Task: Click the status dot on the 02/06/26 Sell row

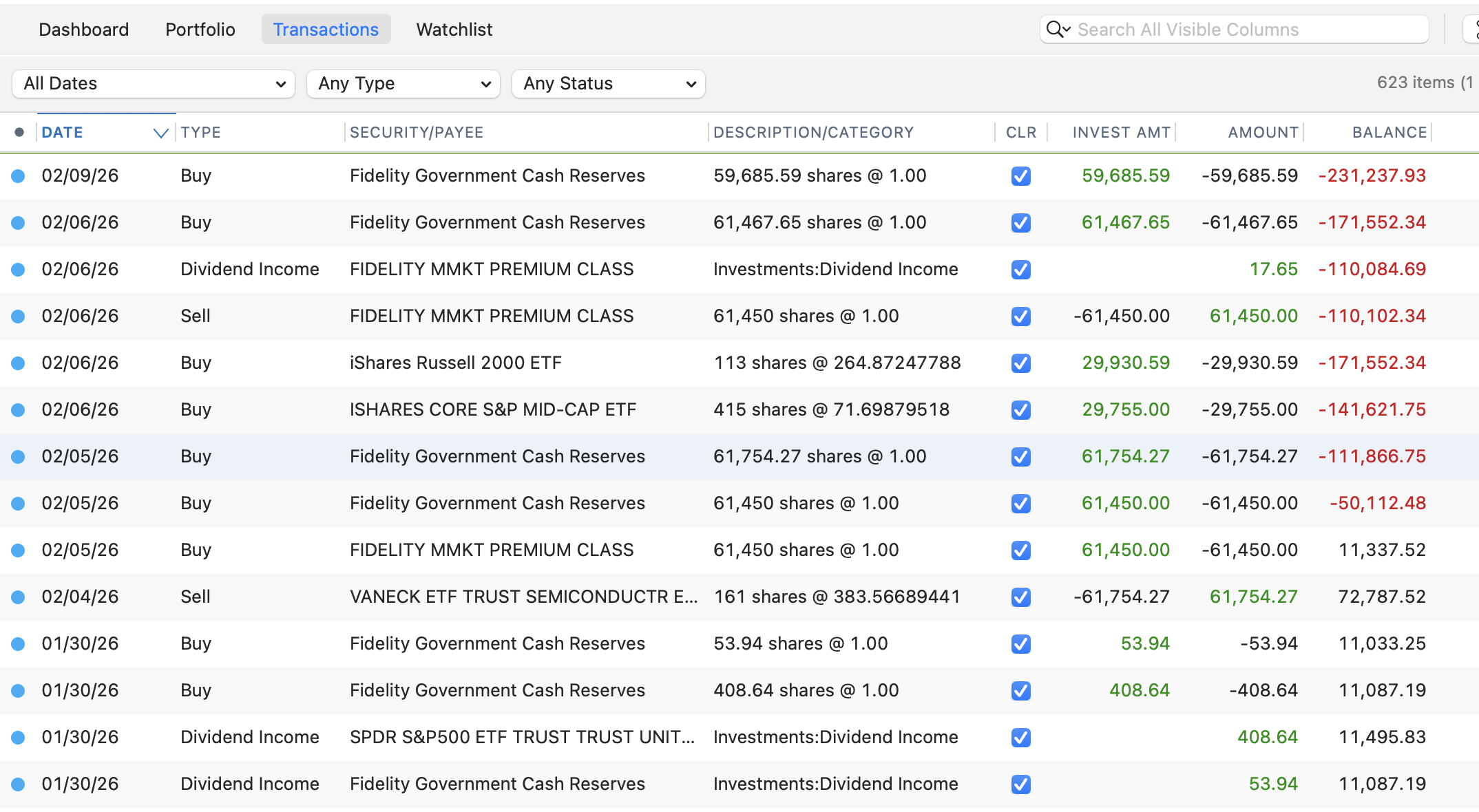Action: pyautogui.click(x=18, y=316)
